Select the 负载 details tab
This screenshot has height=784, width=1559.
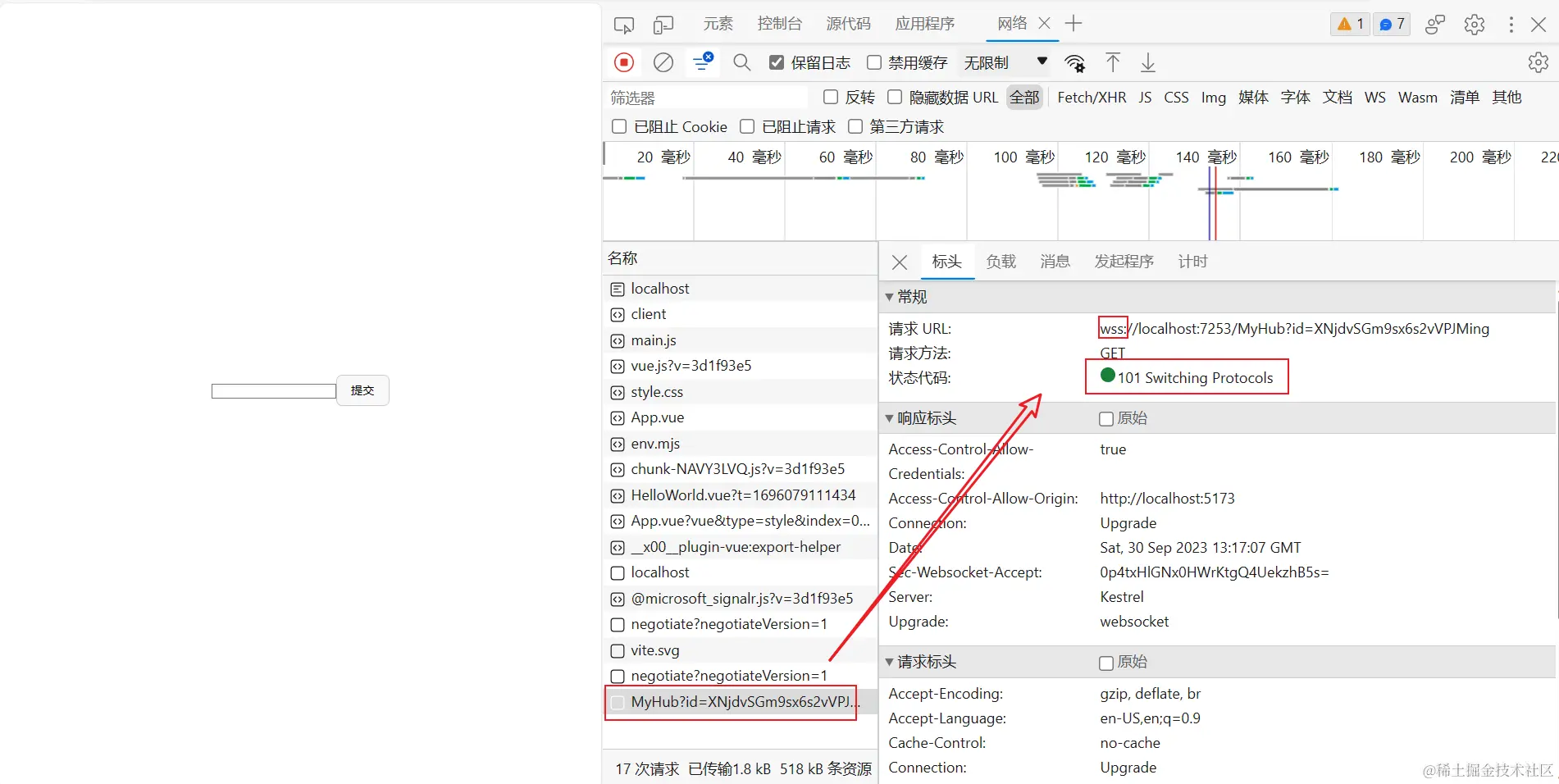(1001, 262)
